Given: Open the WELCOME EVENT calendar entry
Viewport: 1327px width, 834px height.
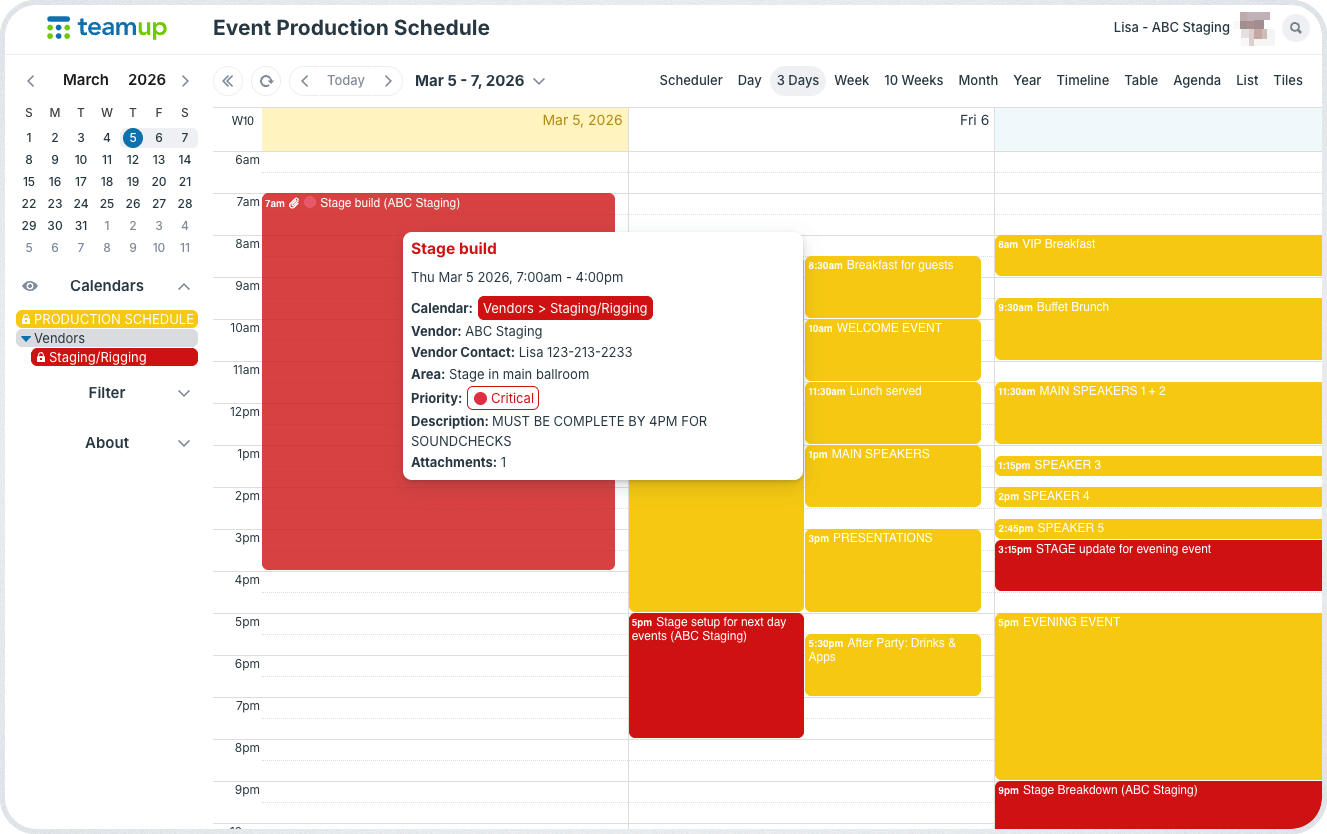Looking at the screenshot, I should [x=892, y=348].
